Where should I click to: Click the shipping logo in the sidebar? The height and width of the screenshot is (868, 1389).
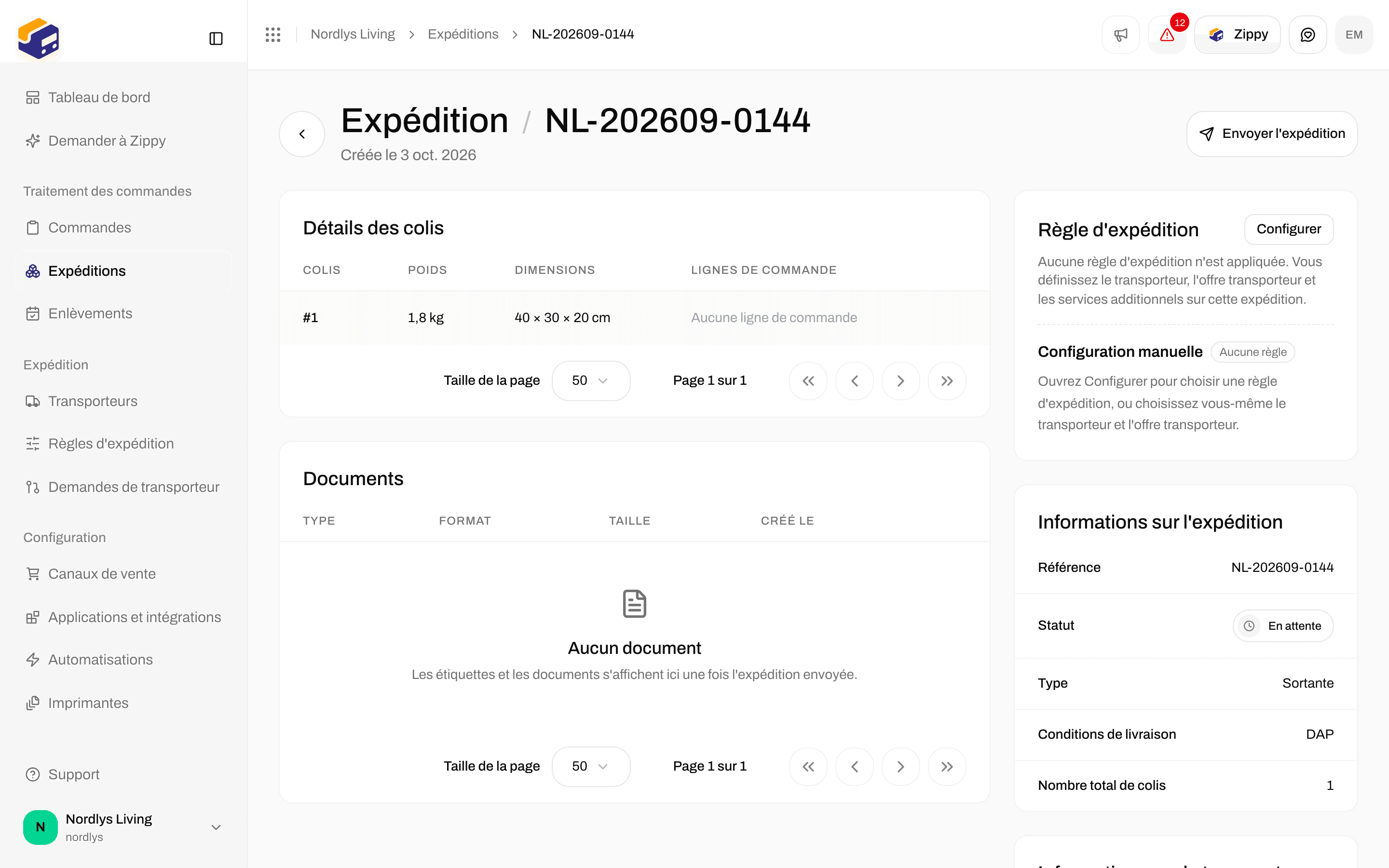pyautogui.click(x=39, y=39)
